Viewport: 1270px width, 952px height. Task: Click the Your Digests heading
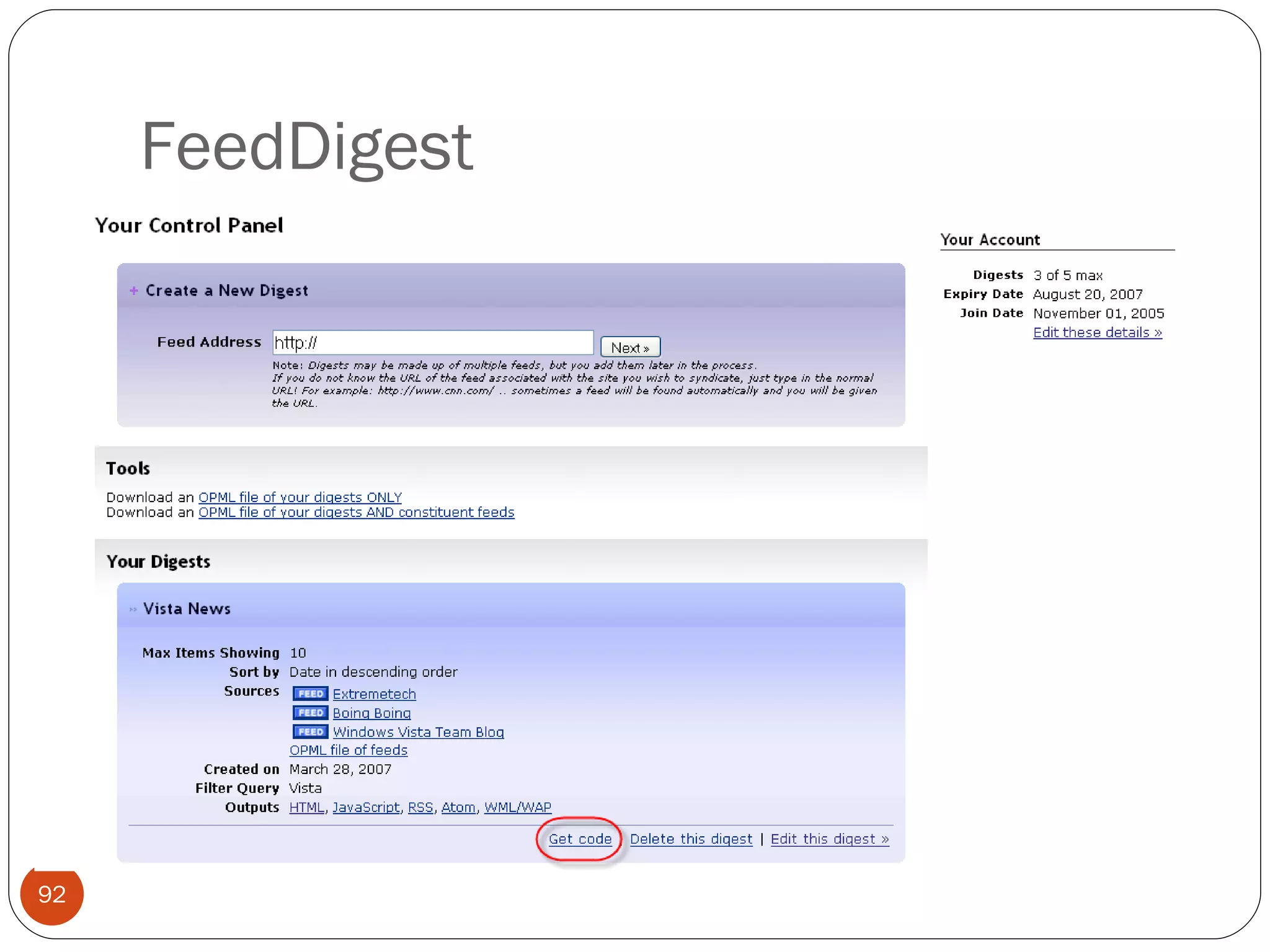(x=158, y=562)
